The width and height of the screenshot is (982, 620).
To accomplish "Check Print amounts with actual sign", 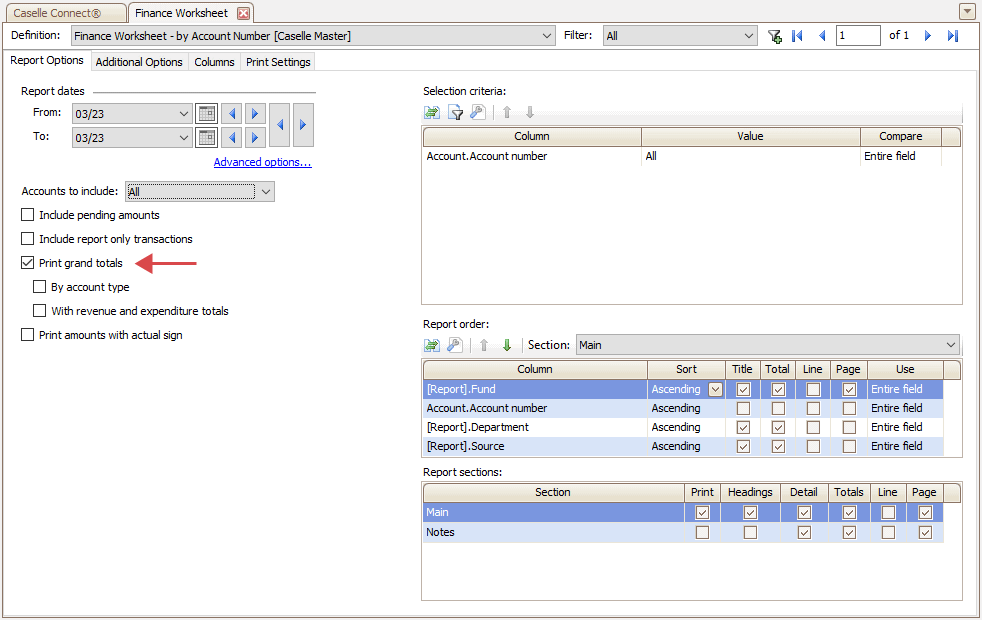I will pyautogui.click(x=28, y=335).
